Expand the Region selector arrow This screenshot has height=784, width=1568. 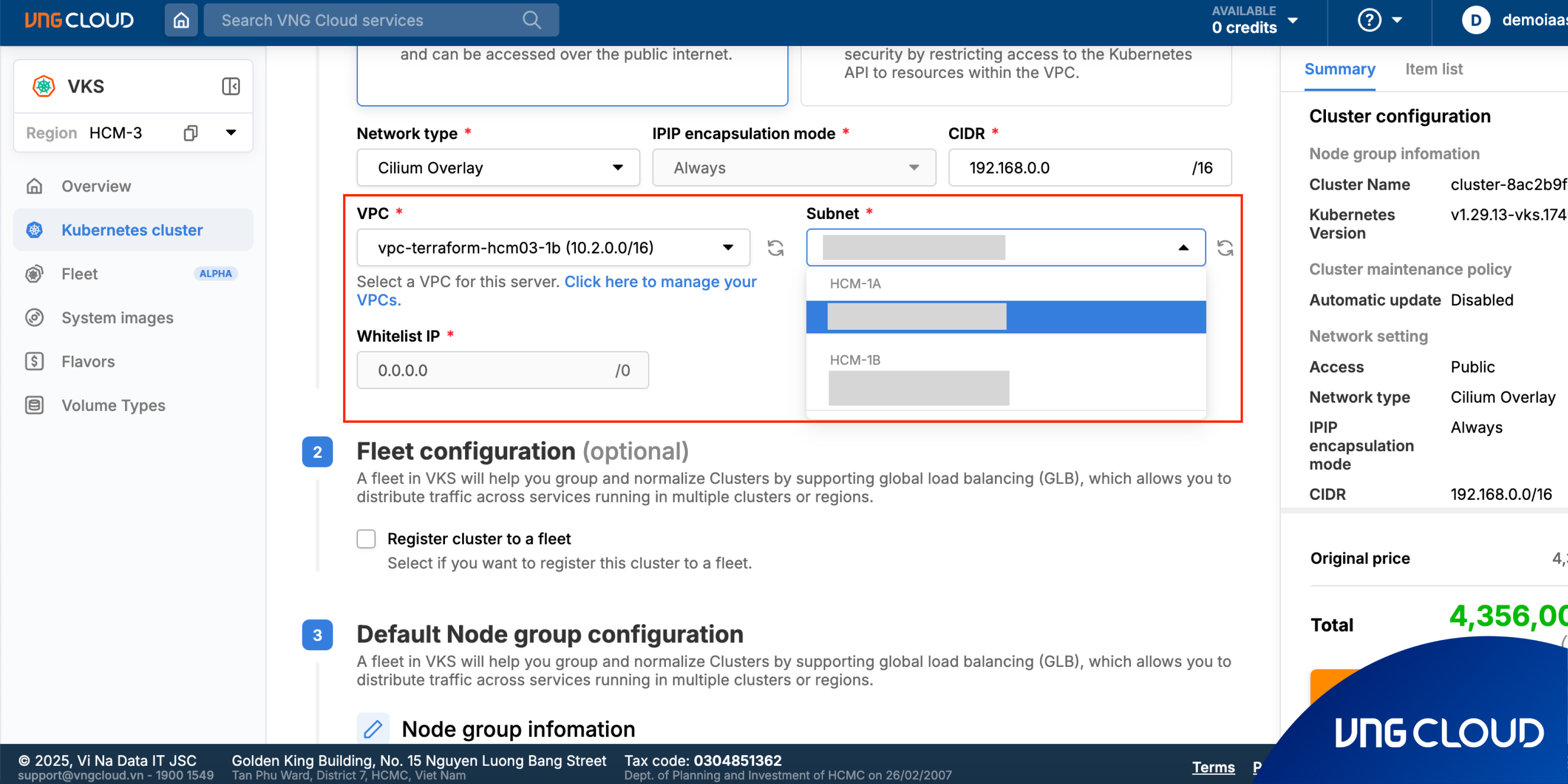click(x=231, y=133)
